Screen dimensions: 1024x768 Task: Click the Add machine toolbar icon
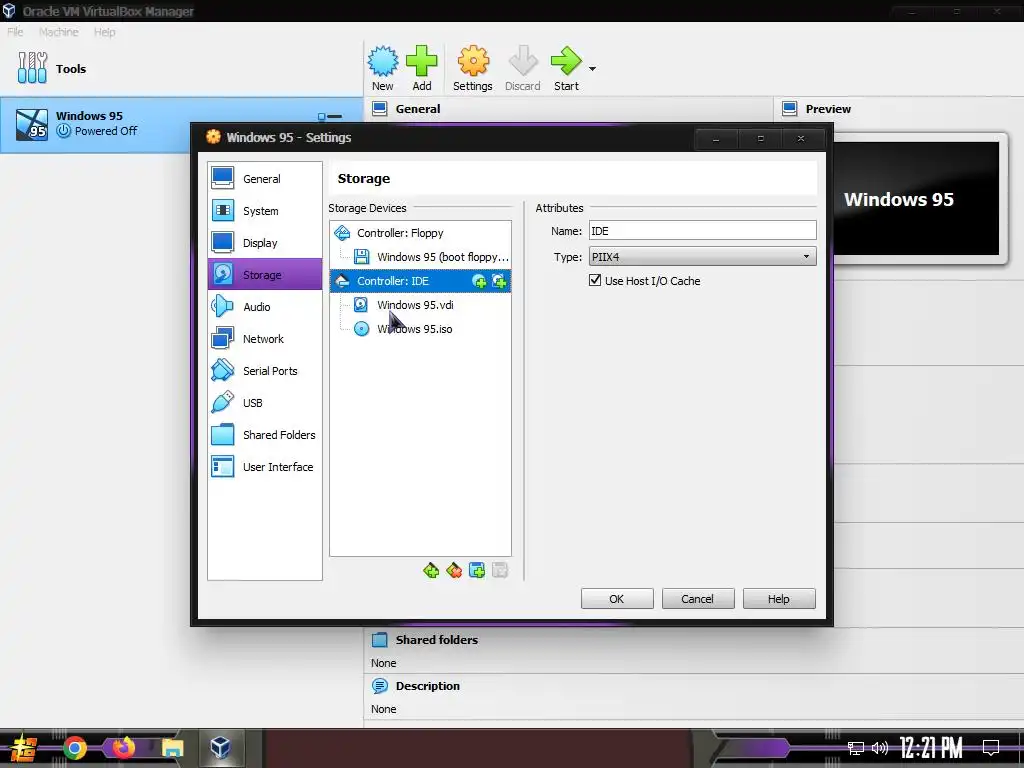[422, 68]
